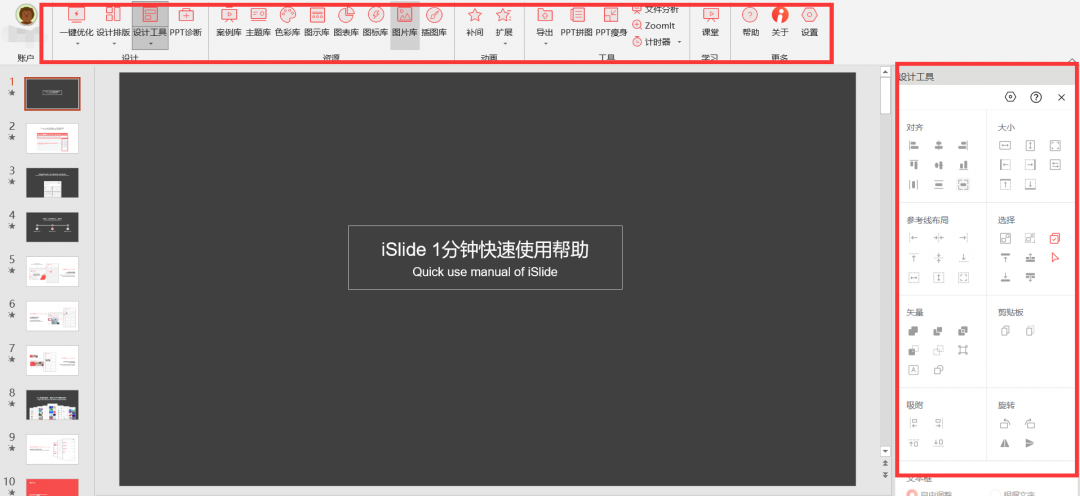
Task: Click the first copy icon under 剪贴板
Action: pyautogui.click(x=1005, y=331)
